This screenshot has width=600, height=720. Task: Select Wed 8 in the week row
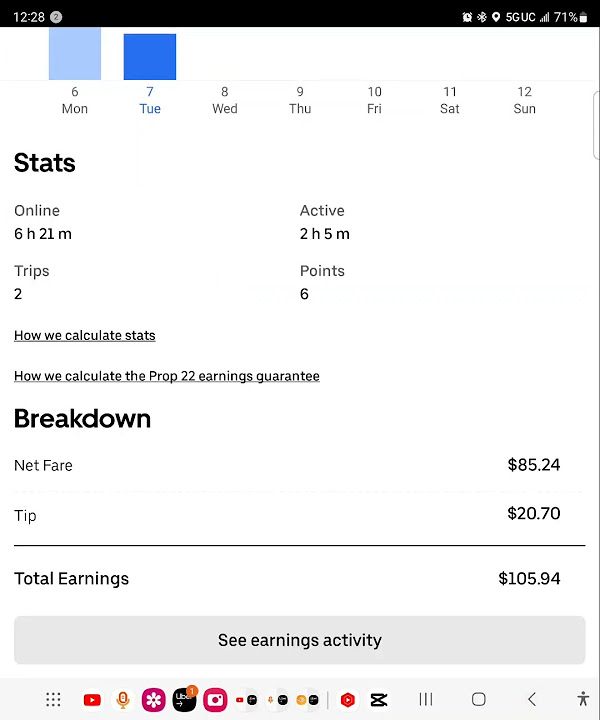click(x=225, y=100)
